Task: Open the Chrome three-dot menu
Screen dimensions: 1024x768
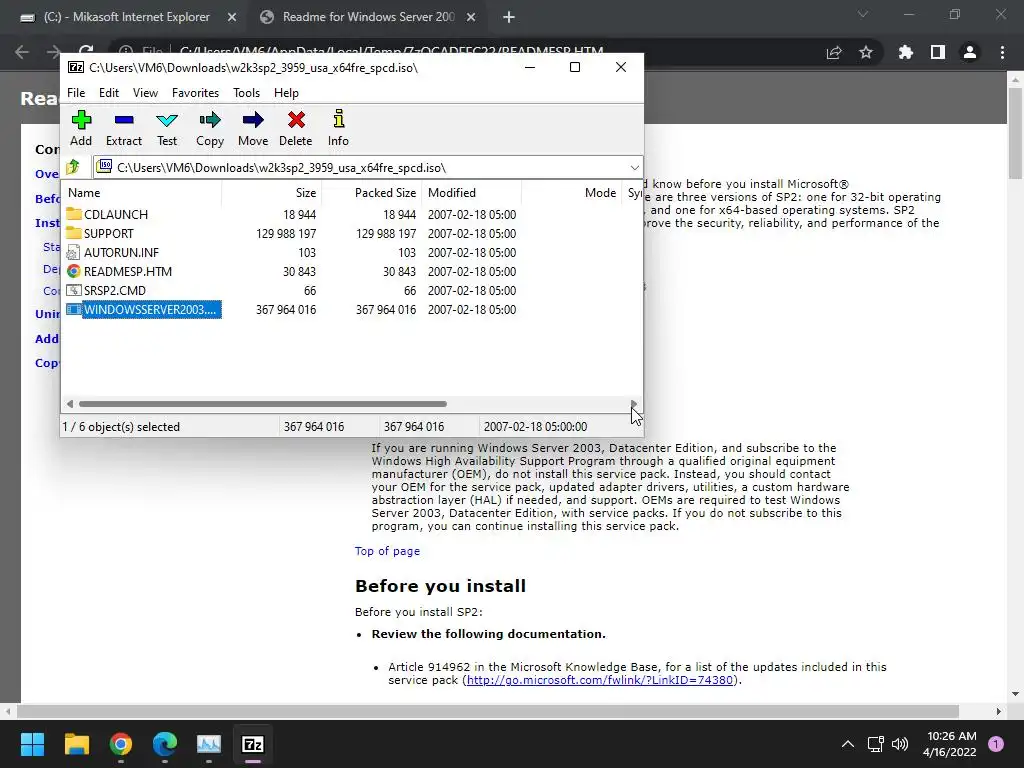Action: [1002, 52]
